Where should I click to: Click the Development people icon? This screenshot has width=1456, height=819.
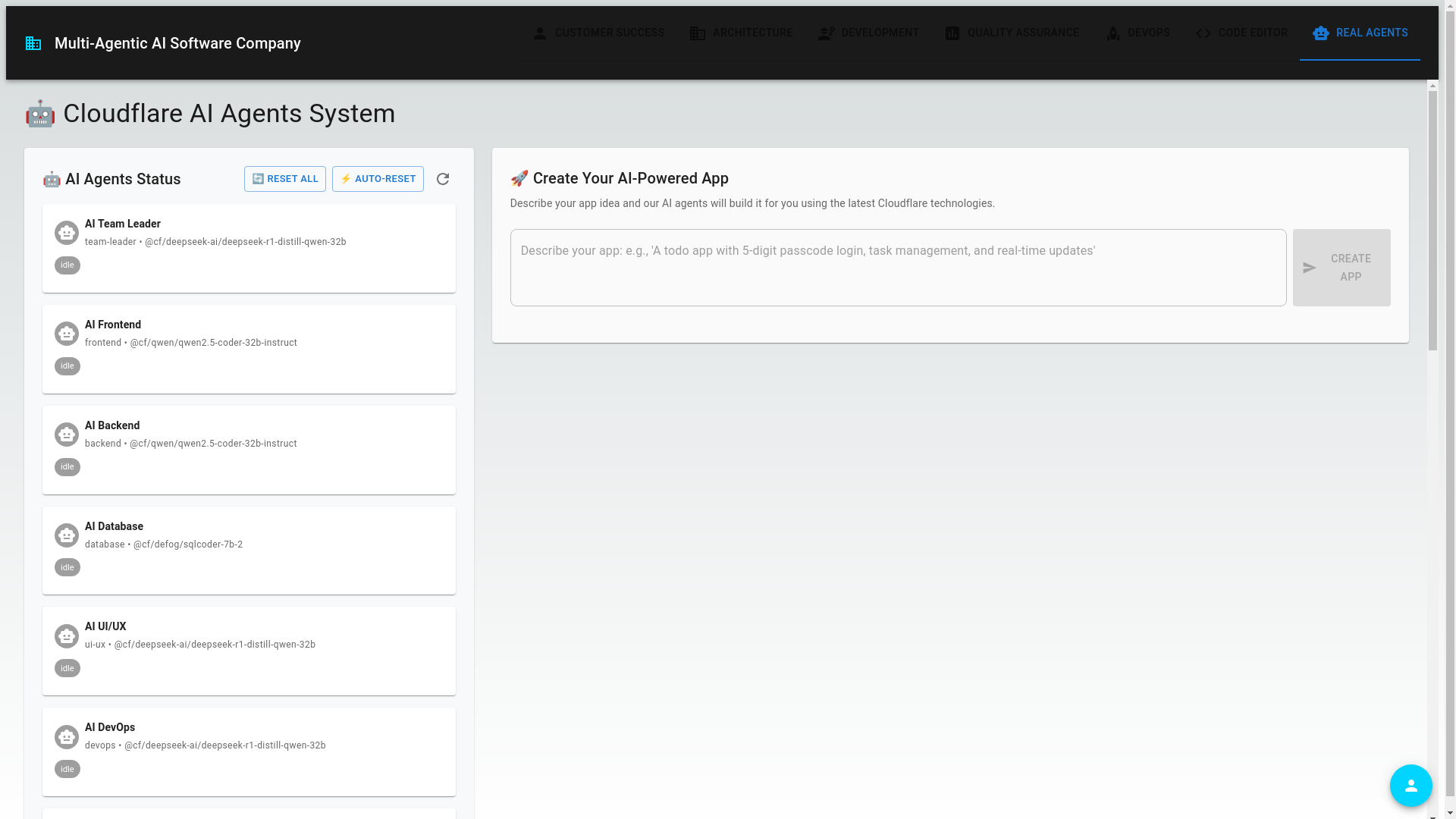coord(827,33)
